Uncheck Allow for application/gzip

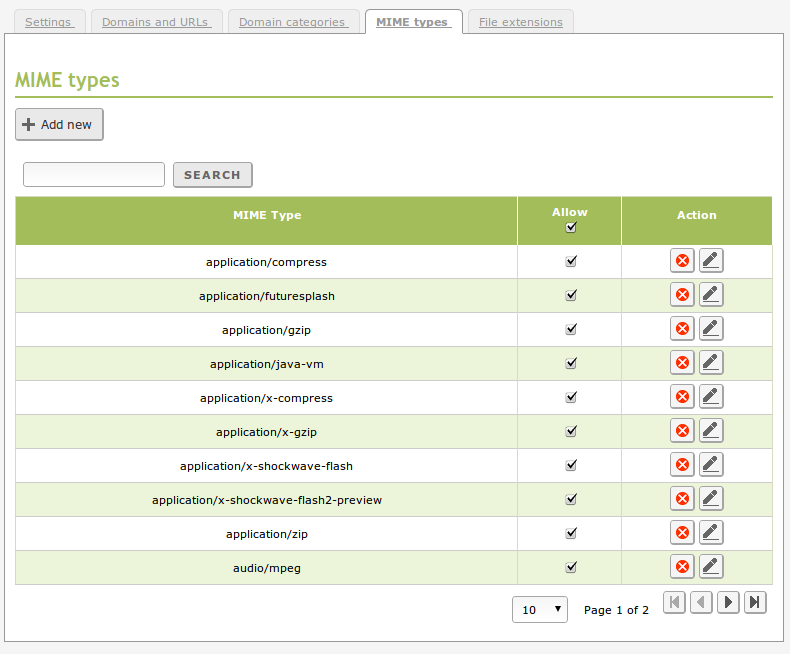pos(571,329)
